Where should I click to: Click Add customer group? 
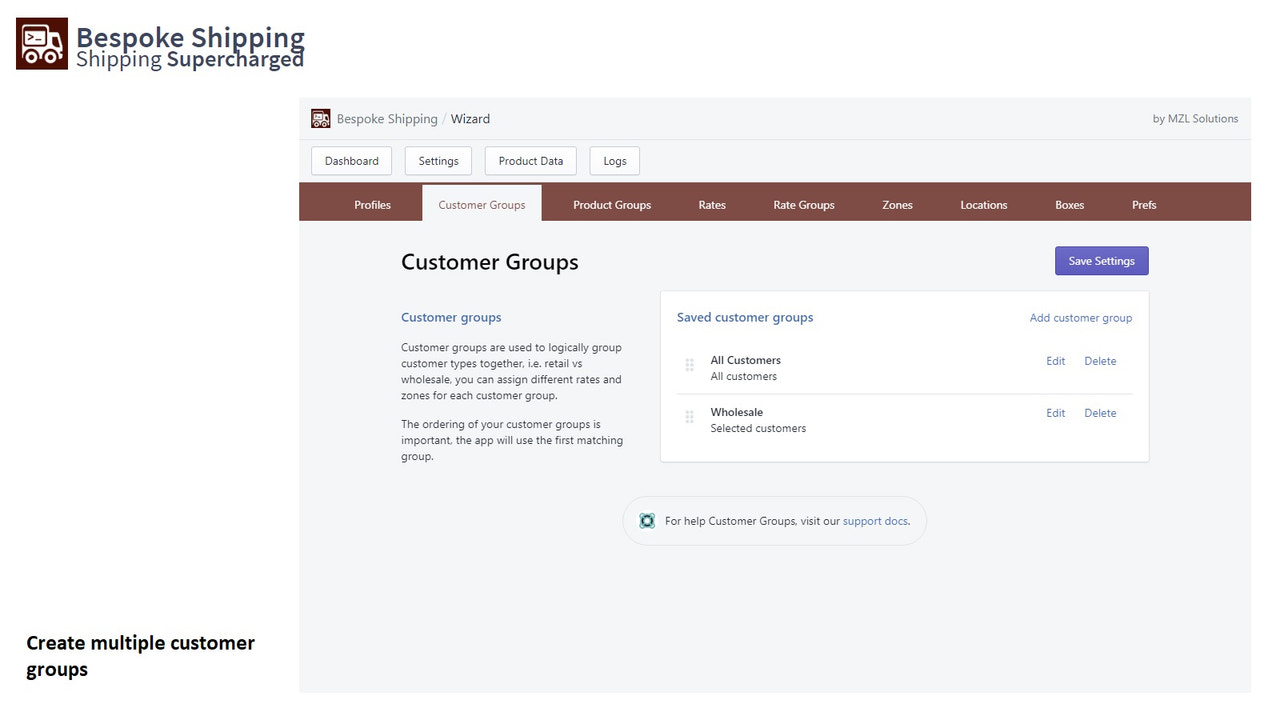[1080, 317]
